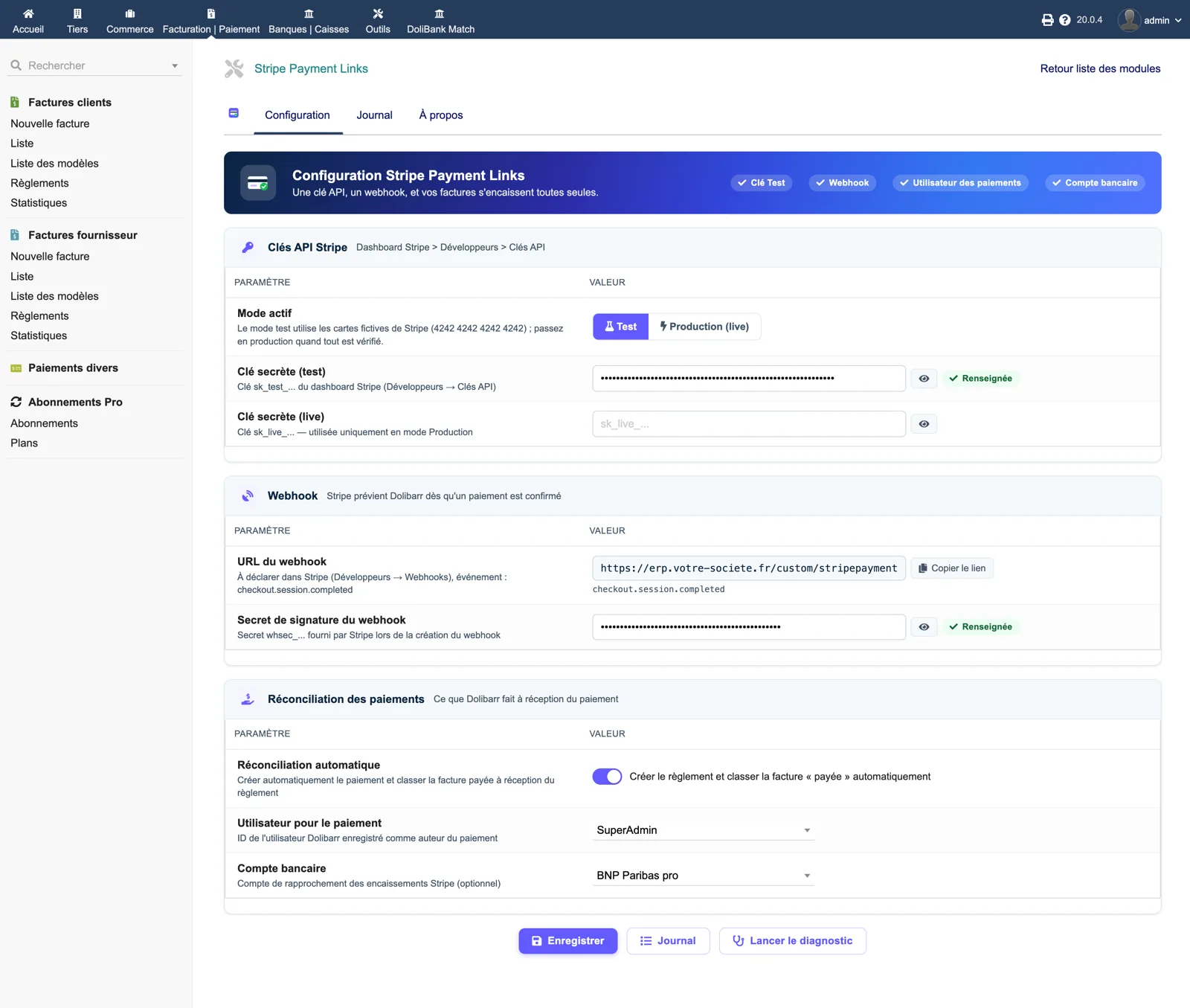Click the Clé secrète (test) field
This screenshot has height=1008, width=1190.
pos(749,379)
